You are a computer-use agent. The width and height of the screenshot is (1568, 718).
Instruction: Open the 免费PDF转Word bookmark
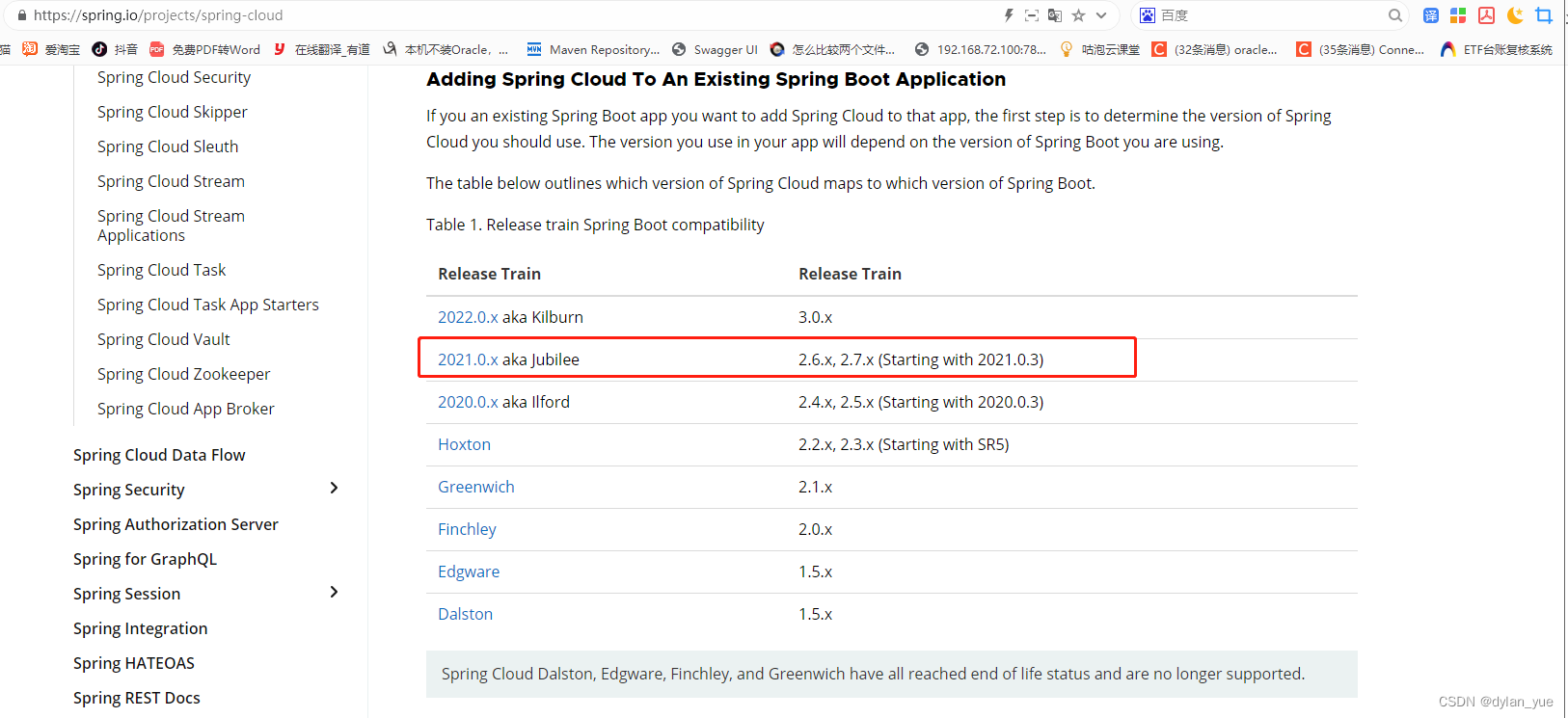(x=204, y=49)
